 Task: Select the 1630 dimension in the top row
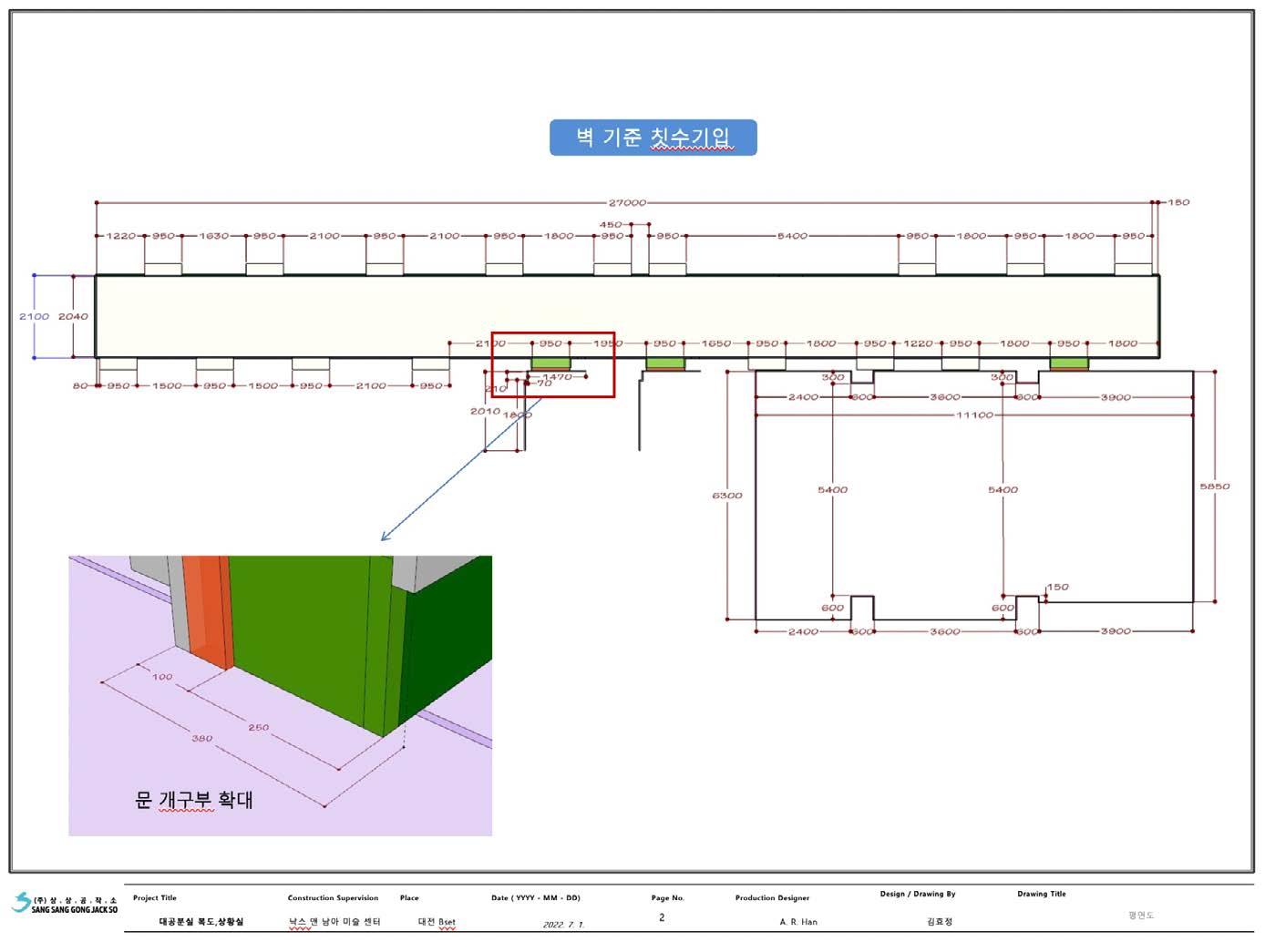point(214,236)
